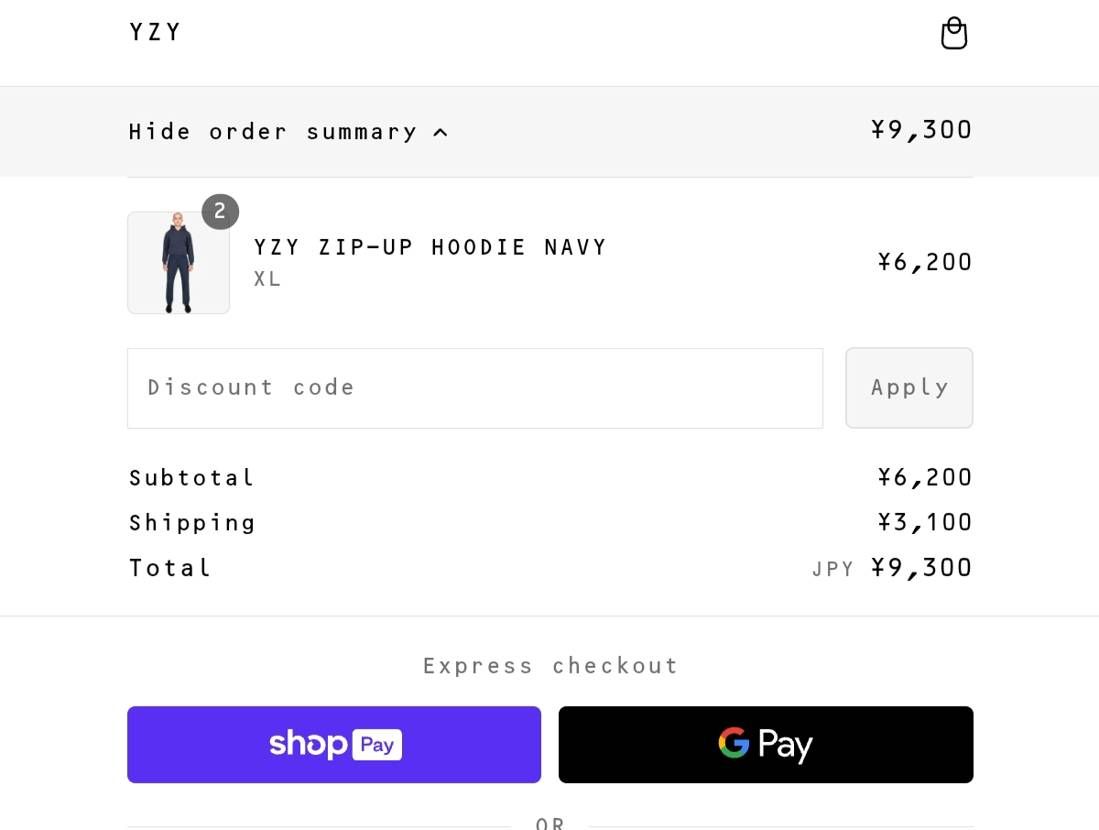Image resolution: width=1099 pixels, height=830 pixels.
Task: Click the quantity badge showing 2
Action: (x=220, y=211)
